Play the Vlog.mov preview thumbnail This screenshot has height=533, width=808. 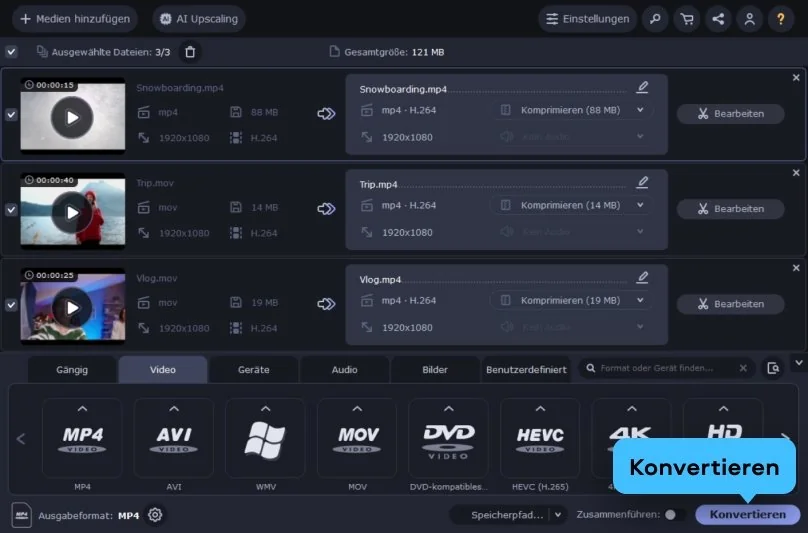pos(72,308)
